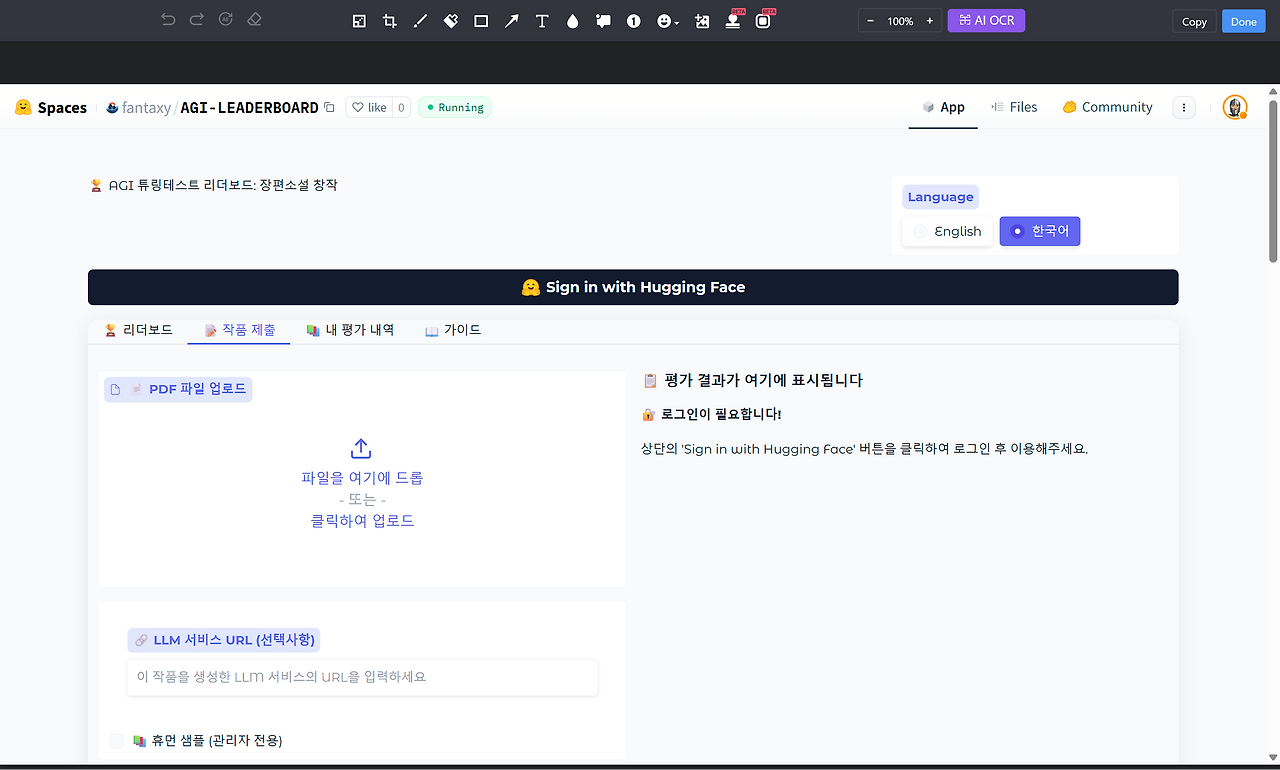Click the Running status badge

(455, 107)
